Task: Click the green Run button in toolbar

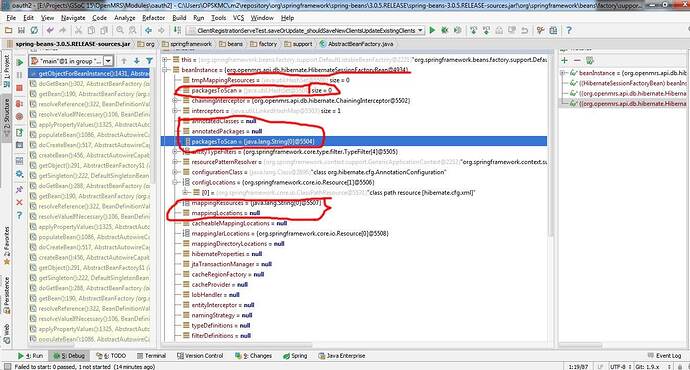Action: pyautogui.click(x=432, y=30)
